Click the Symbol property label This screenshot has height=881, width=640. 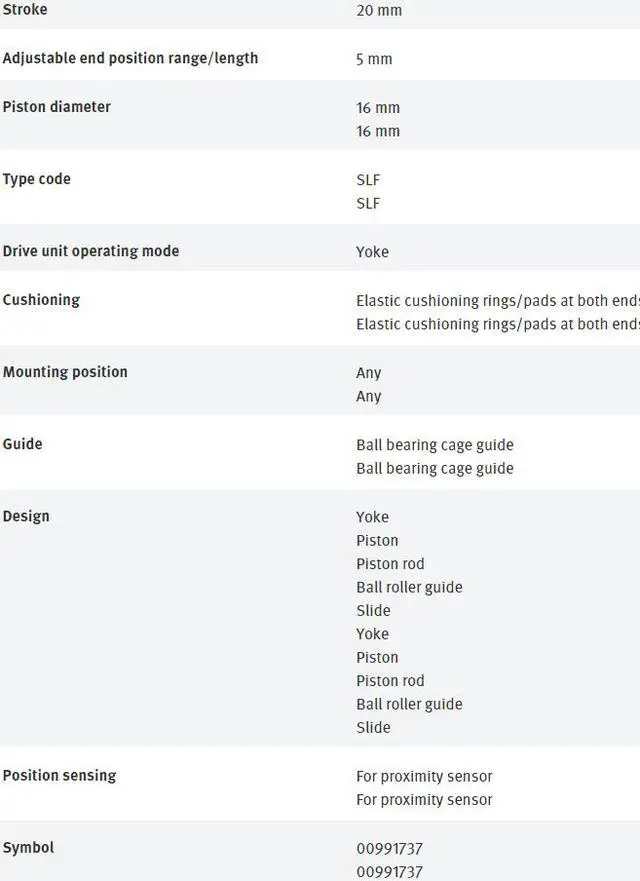click(28, 848)
